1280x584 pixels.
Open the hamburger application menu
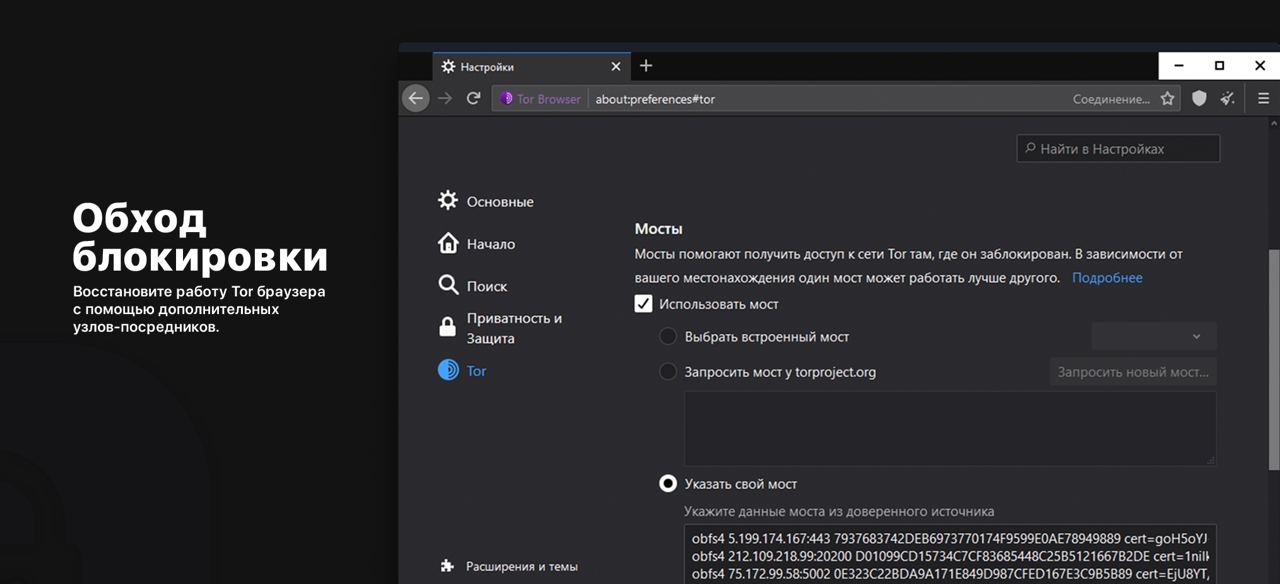pyautogui.click(x=1263, y=98)
